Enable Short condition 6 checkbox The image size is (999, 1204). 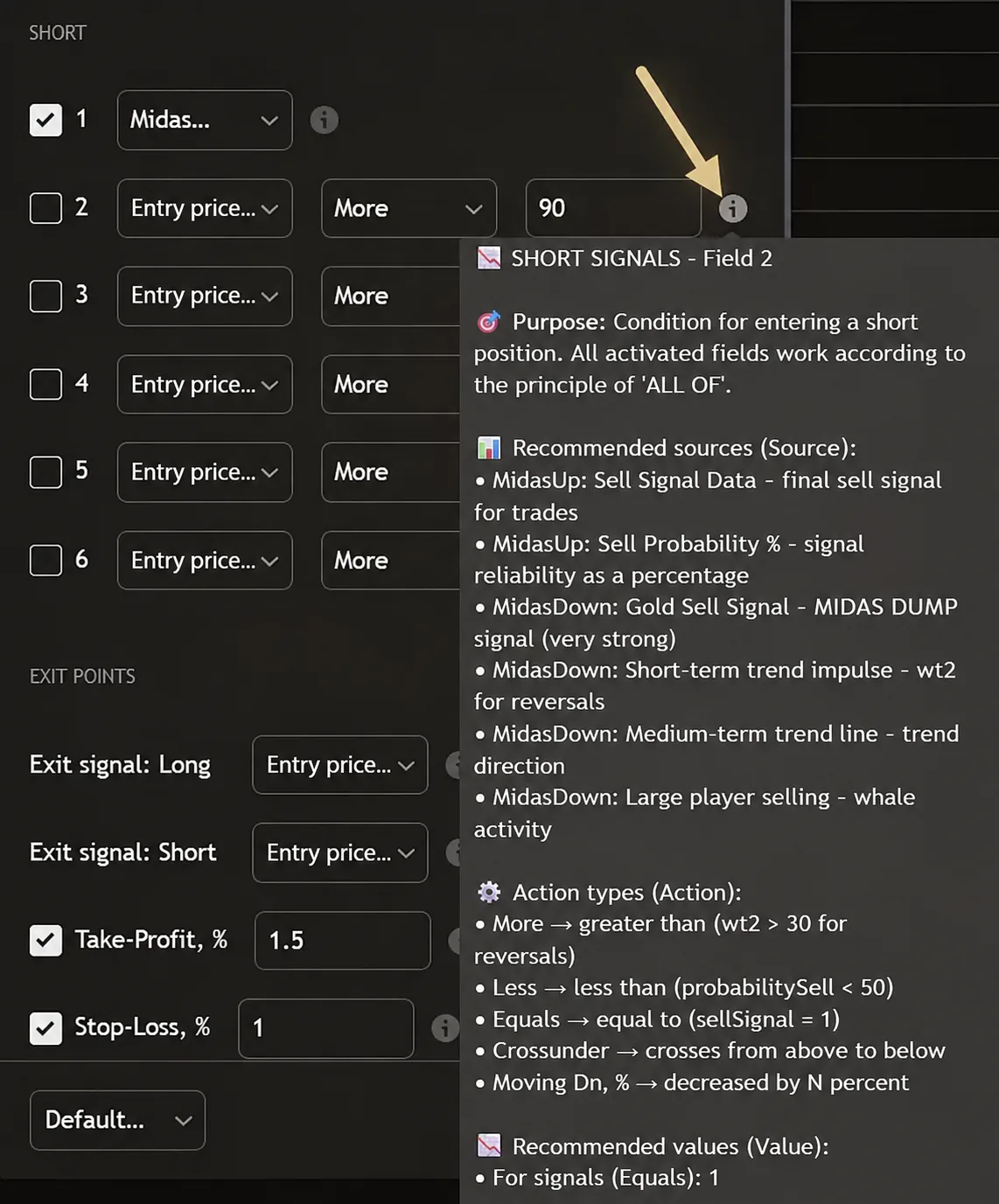(x=45, y=560)
